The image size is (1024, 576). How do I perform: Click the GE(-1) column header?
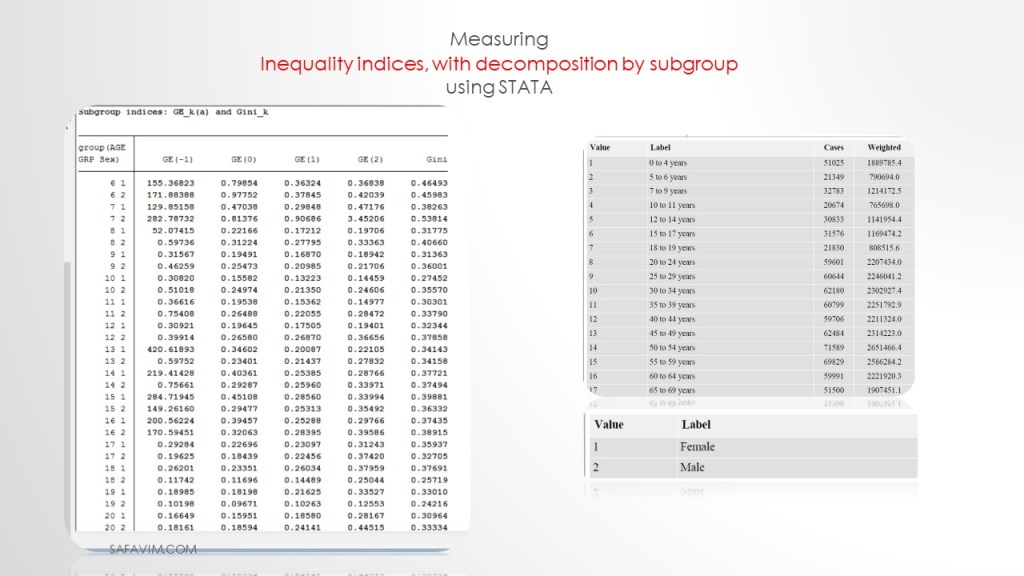(176, 159)
